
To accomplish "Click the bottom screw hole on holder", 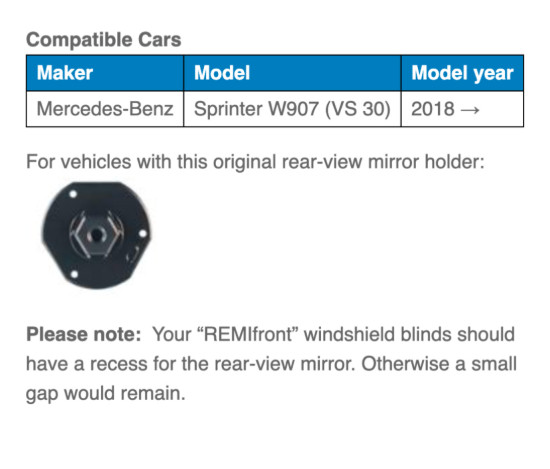I will point(74,274).
